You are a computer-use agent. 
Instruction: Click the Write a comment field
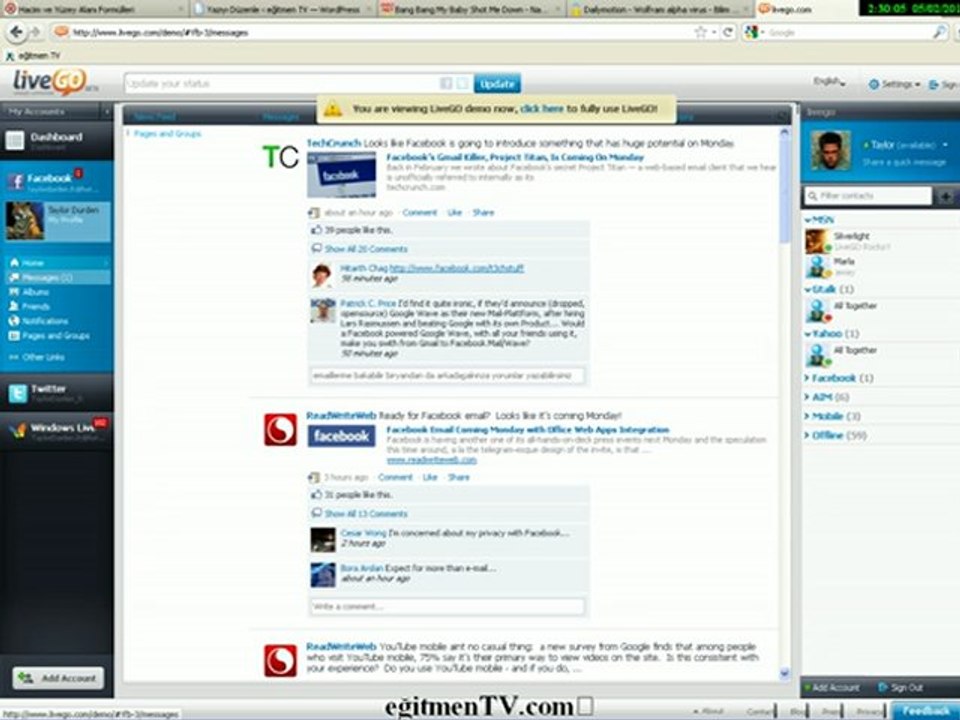pyautogui.click(x=447, y=607)
